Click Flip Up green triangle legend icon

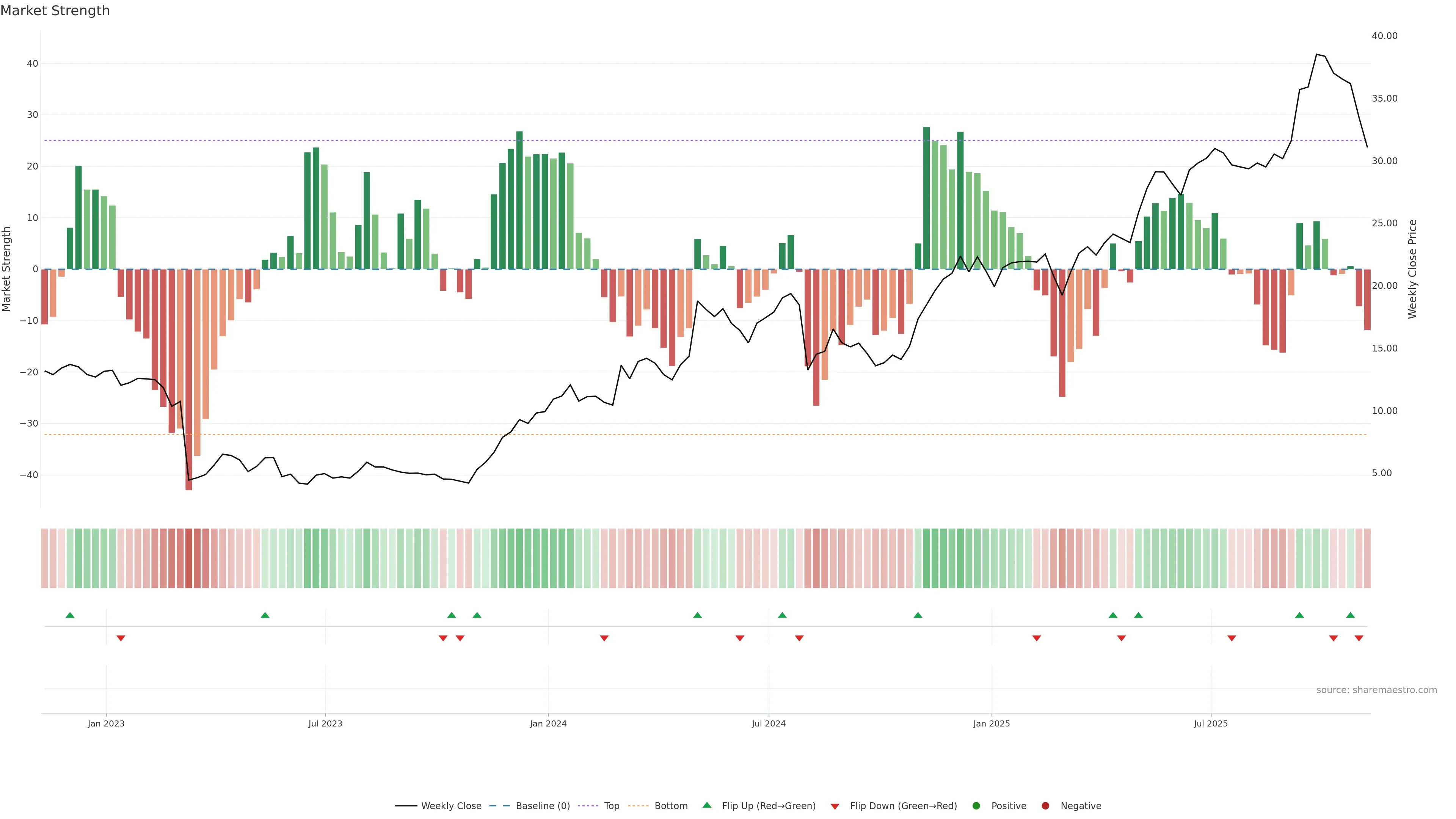click(x=706, y=805)
